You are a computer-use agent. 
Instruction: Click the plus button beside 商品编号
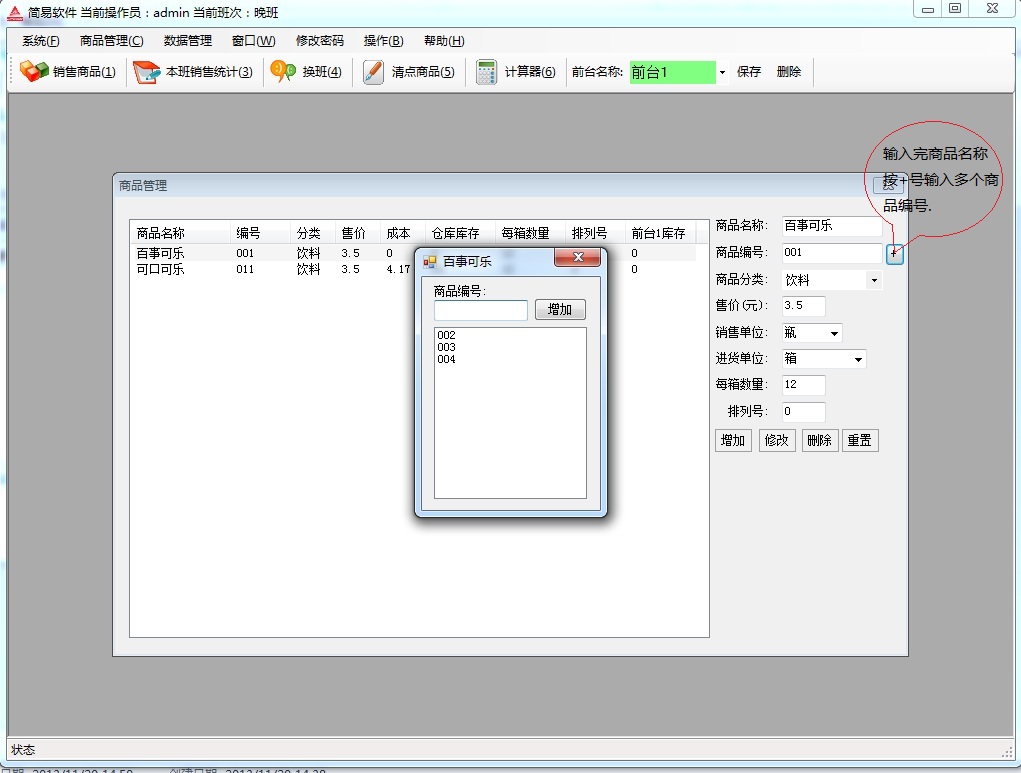click(894, 254)
